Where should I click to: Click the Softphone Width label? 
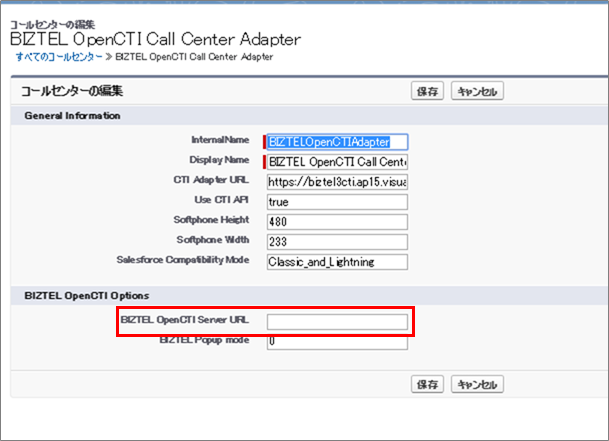(x=213, y=240)
